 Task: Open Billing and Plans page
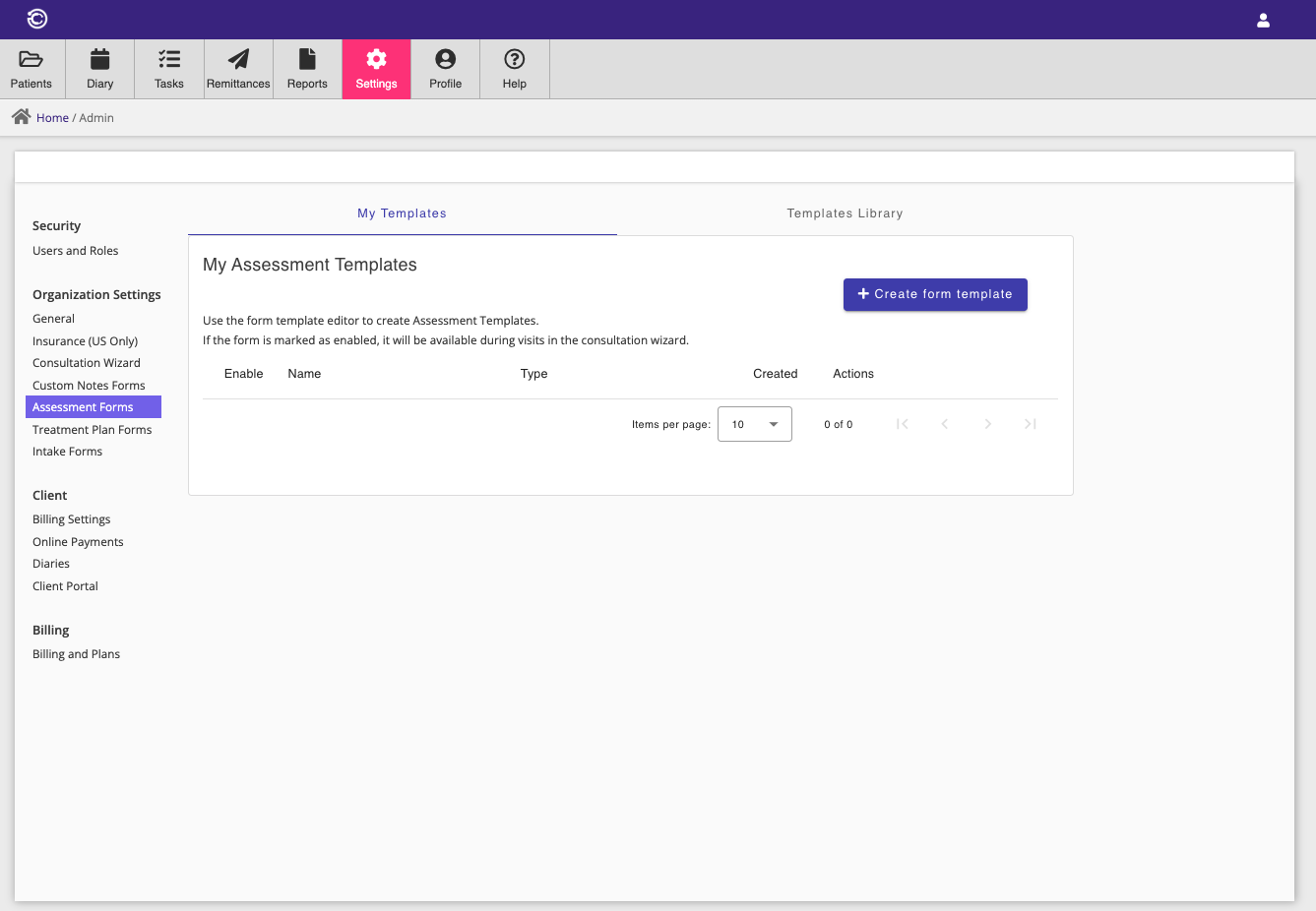(76, 654)
